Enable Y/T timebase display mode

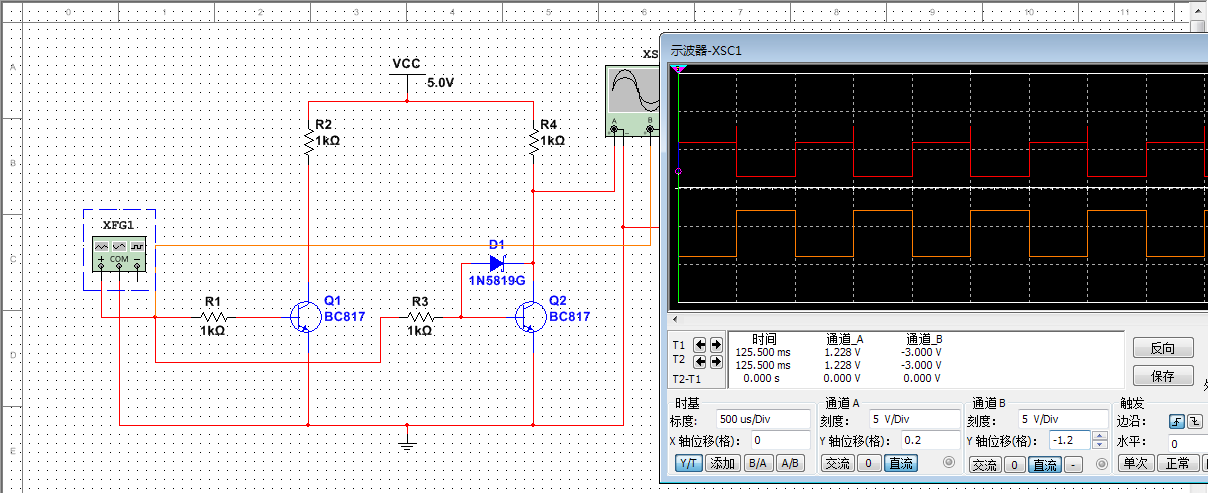pos(687,463)
